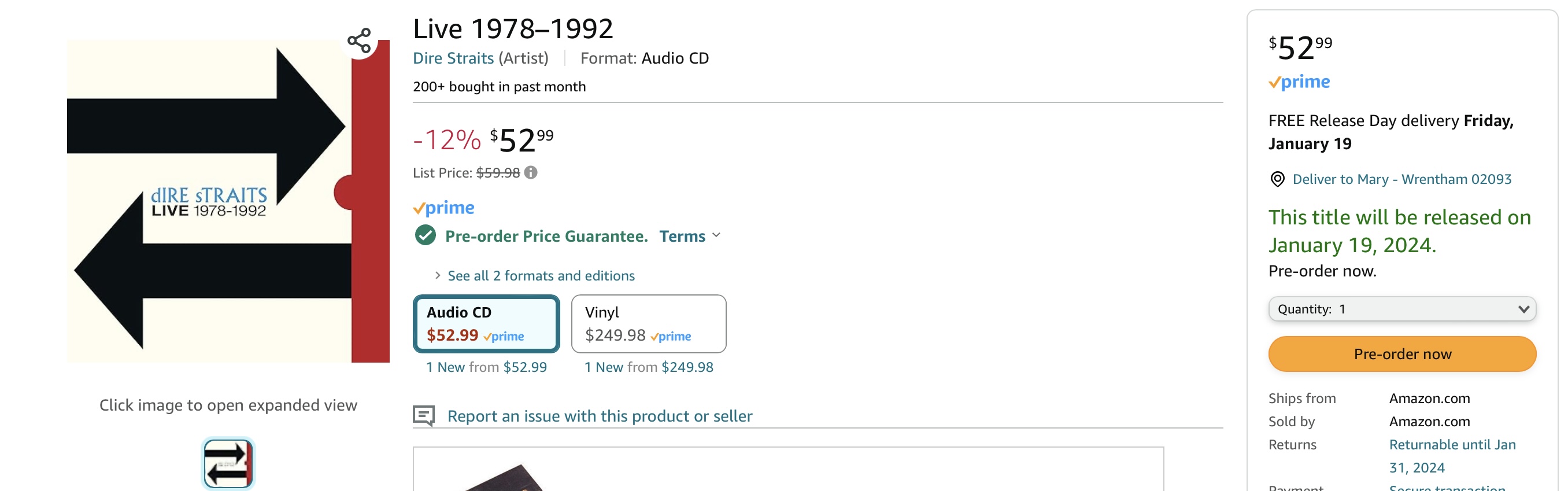The height and width of the screenshot is (491, 1568).
Task: Click the Prime logo in buy box
Action: [x=1299, y=82]
